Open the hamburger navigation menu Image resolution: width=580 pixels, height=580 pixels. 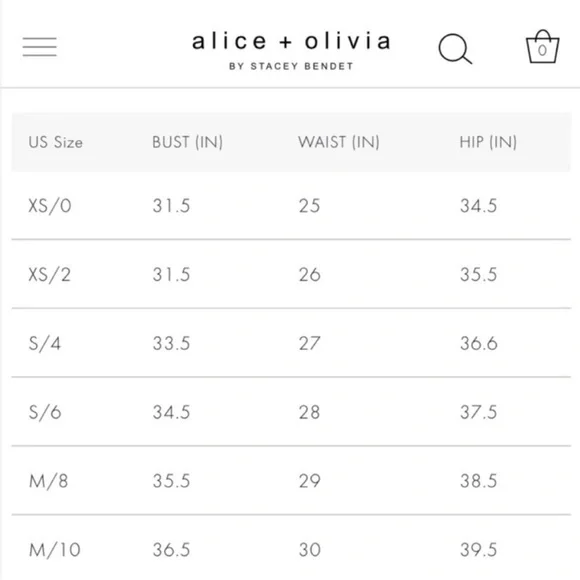pyautogui.click(x=40, y=47)
